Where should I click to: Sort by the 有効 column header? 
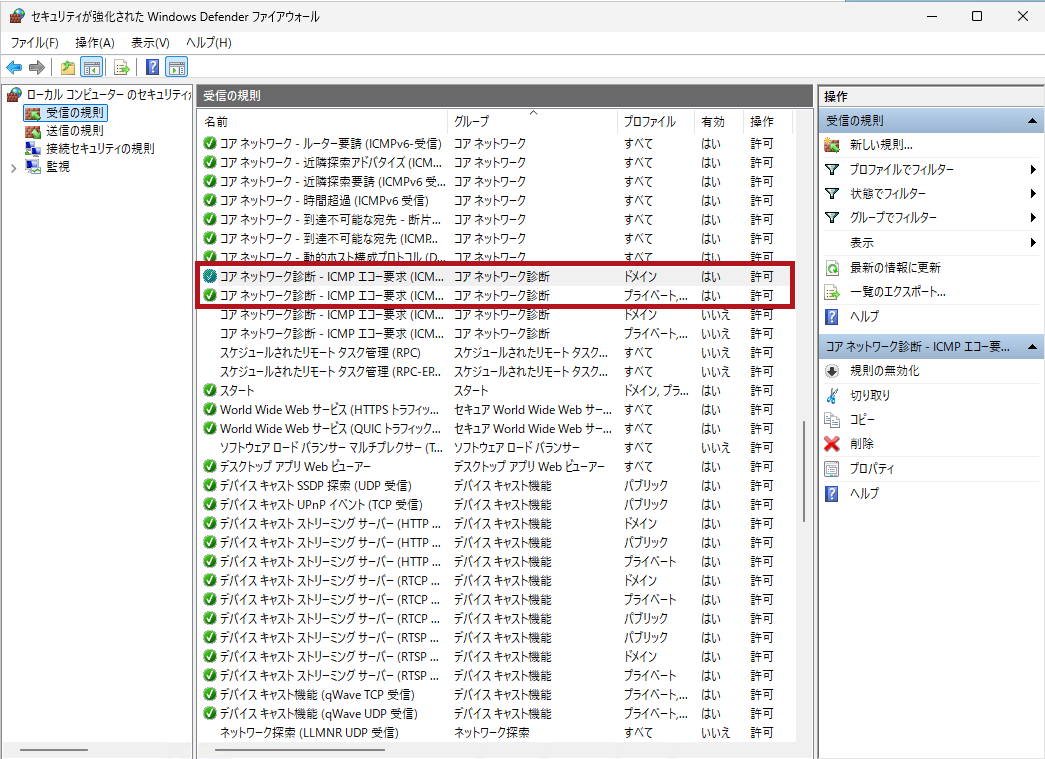coord(718,121)
